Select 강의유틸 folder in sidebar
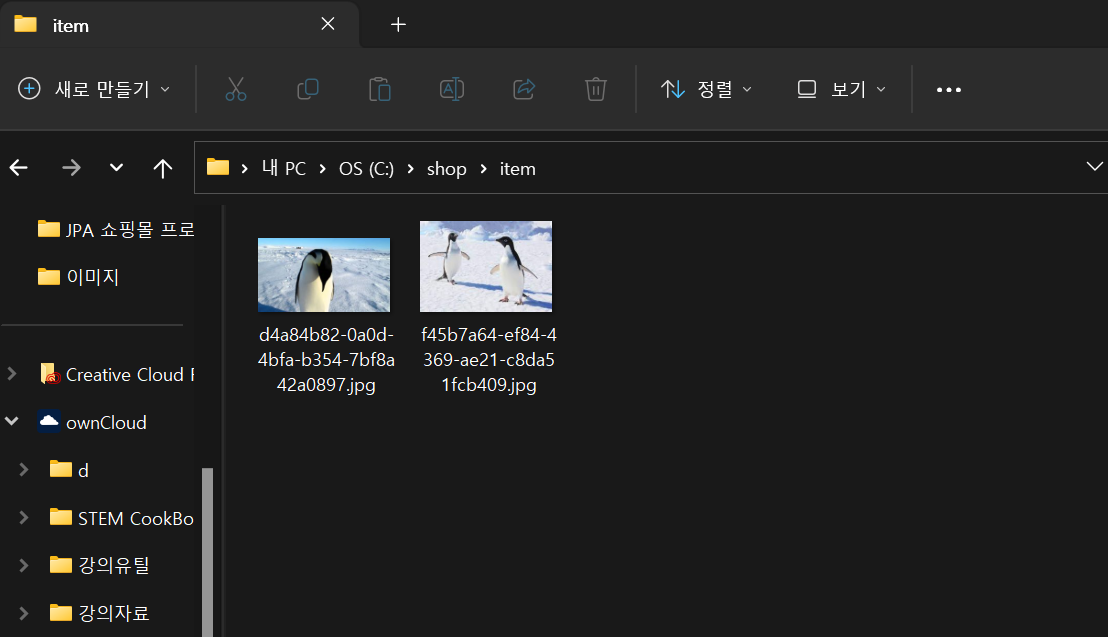Image resolution: width=1108 pixels, height=637 pixels. click(100, 565)
